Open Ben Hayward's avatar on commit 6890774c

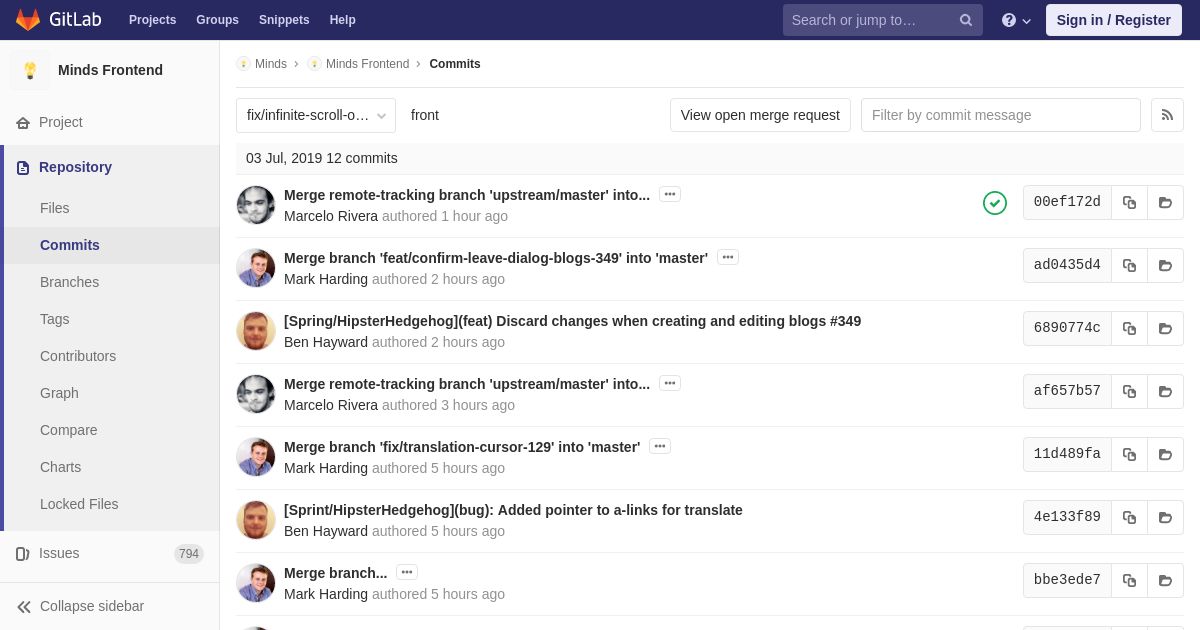[x=256, y=331]
